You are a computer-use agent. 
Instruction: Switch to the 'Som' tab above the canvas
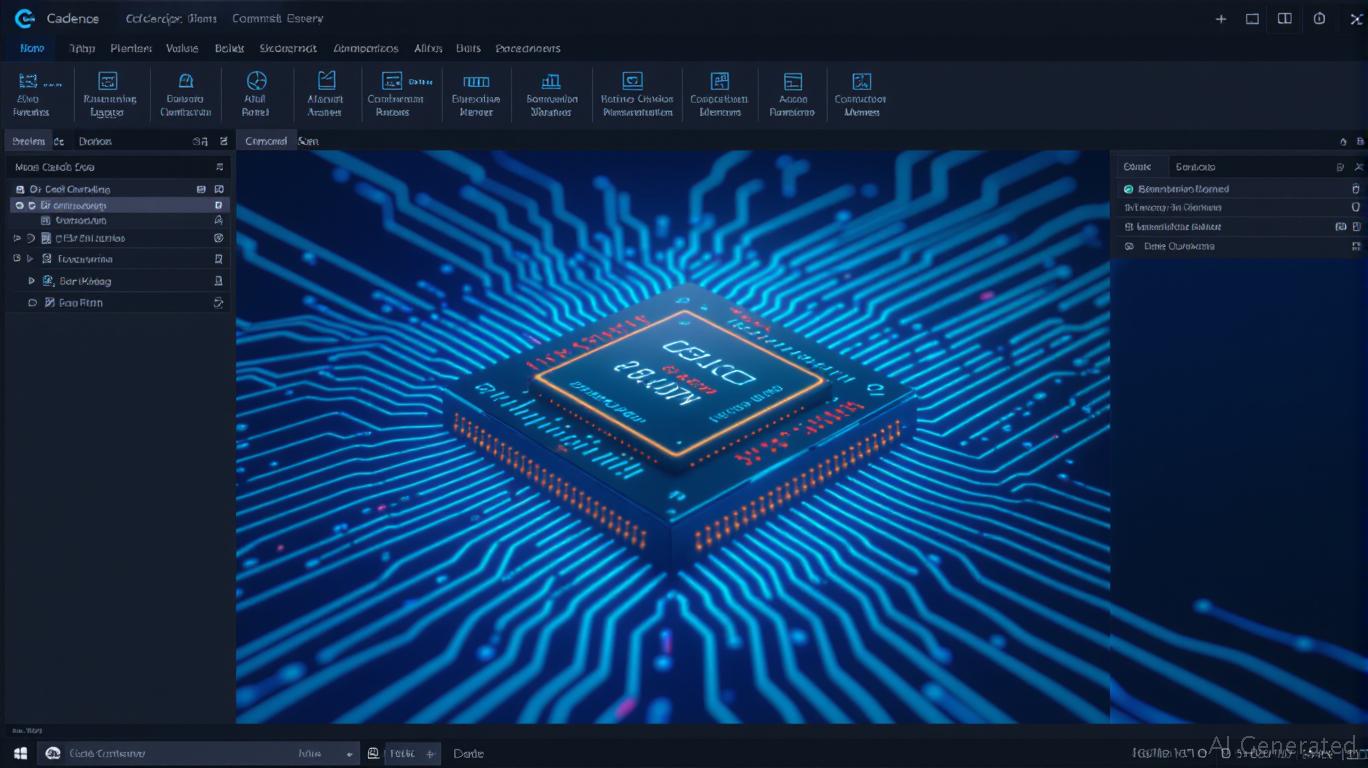coord(308,141)
